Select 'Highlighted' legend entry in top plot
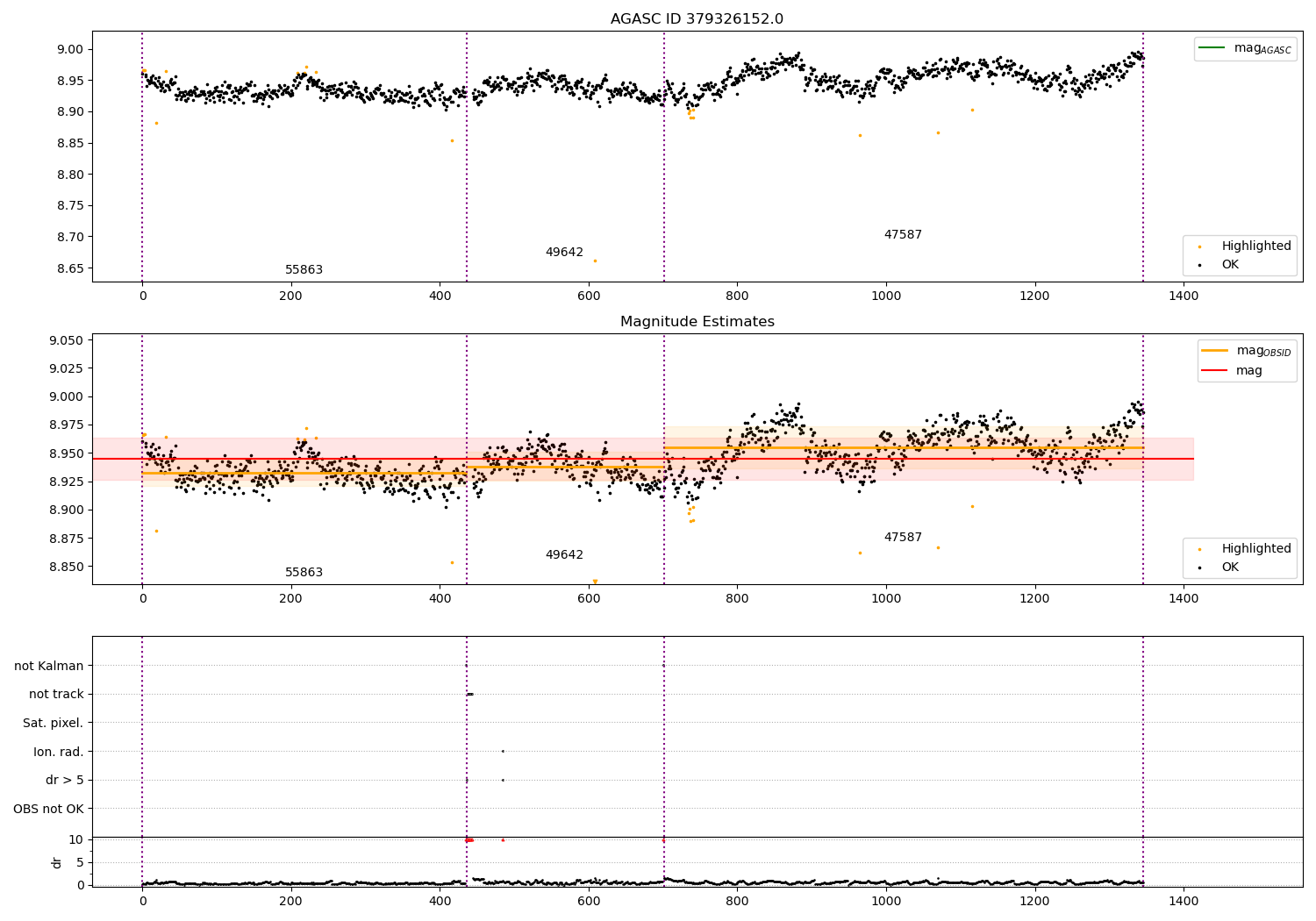Screen dimensions: 1316x921 [x=1256, y=246]
